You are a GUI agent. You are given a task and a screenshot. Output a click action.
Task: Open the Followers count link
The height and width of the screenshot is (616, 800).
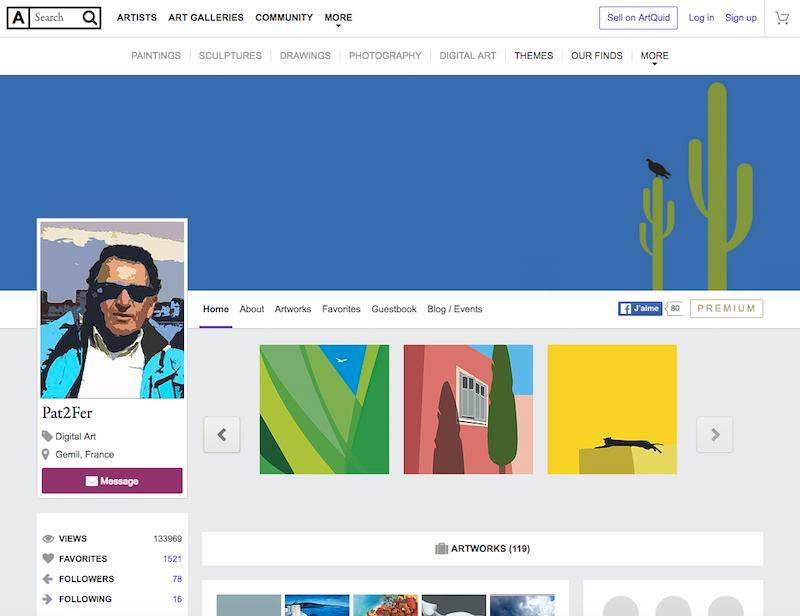click(x=176, y=579)
